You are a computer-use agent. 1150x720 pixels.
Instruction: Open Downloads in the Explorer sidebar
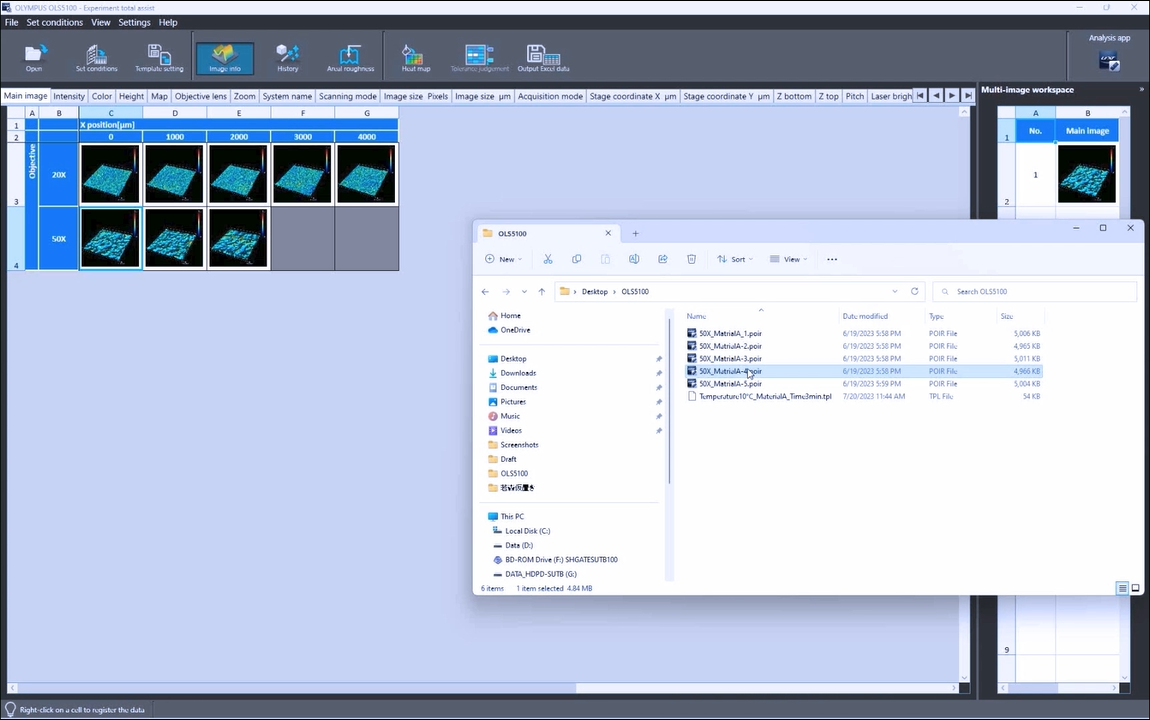click(518, 372)
